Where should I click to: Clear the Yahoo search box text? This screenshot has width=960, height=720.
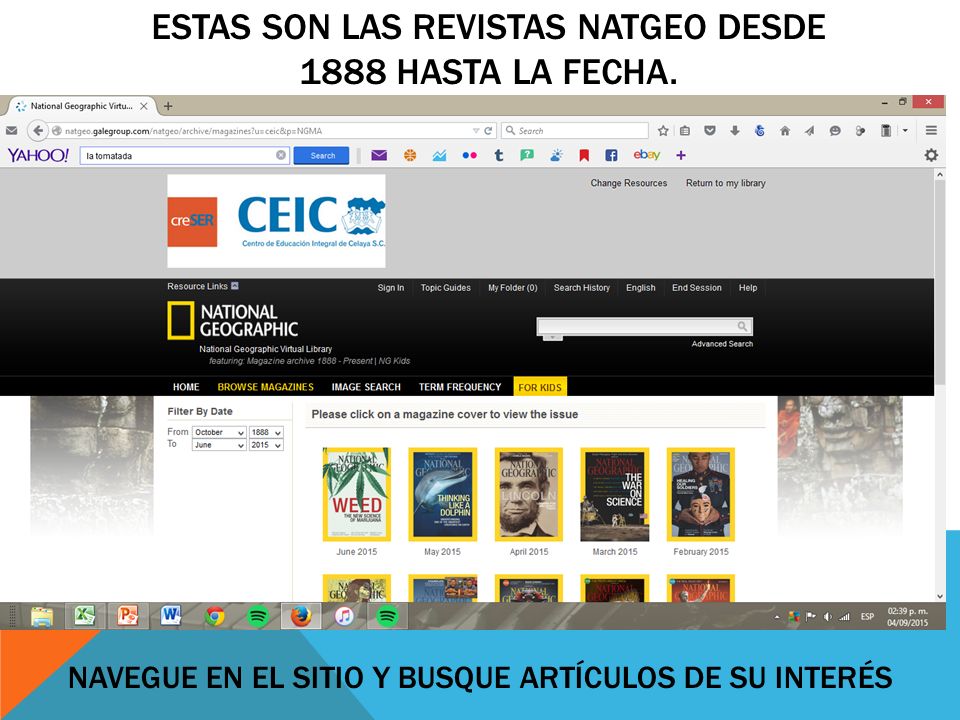280,156
